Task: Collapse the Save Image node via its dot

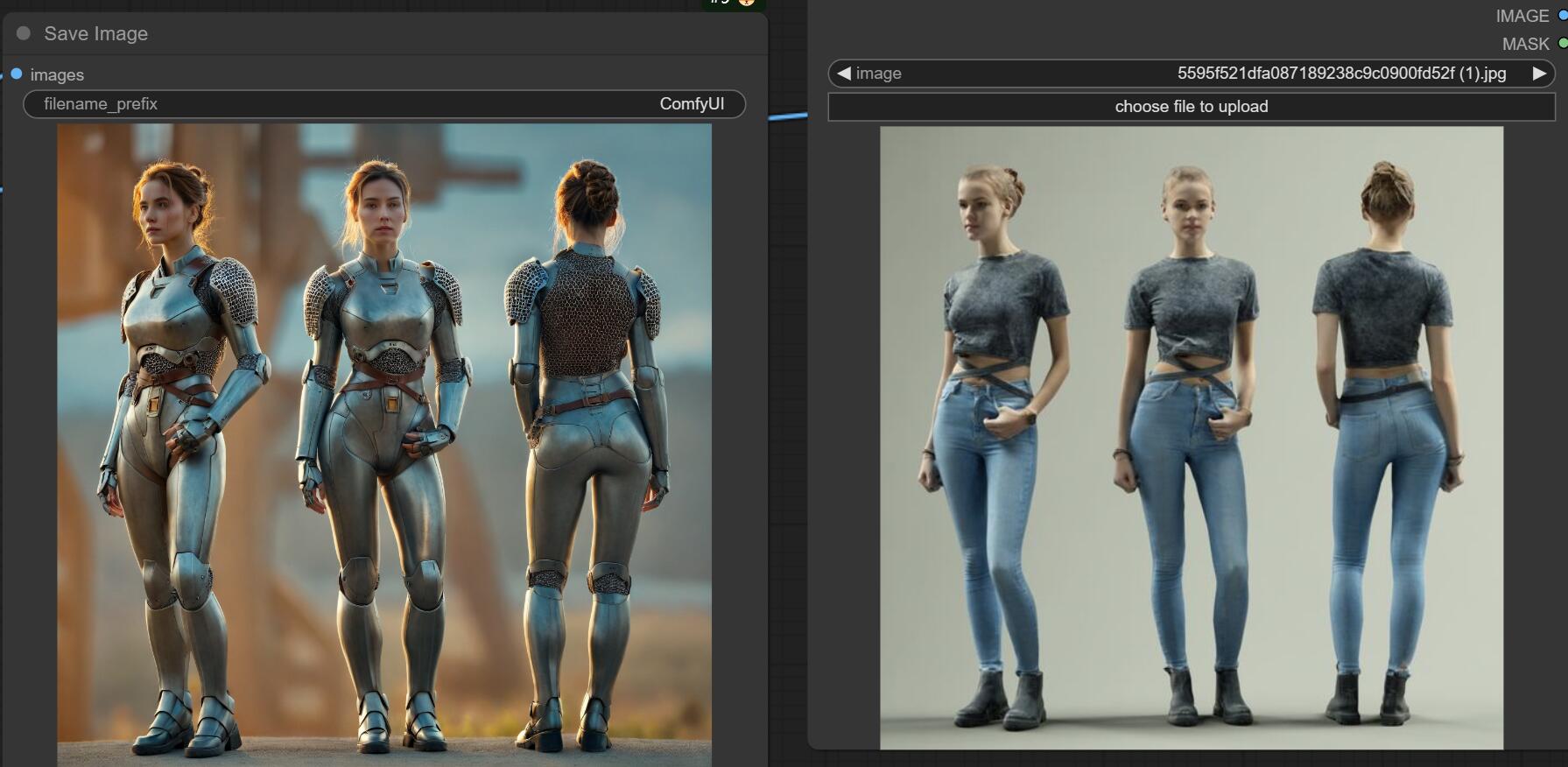Action: tap(24, 33)
